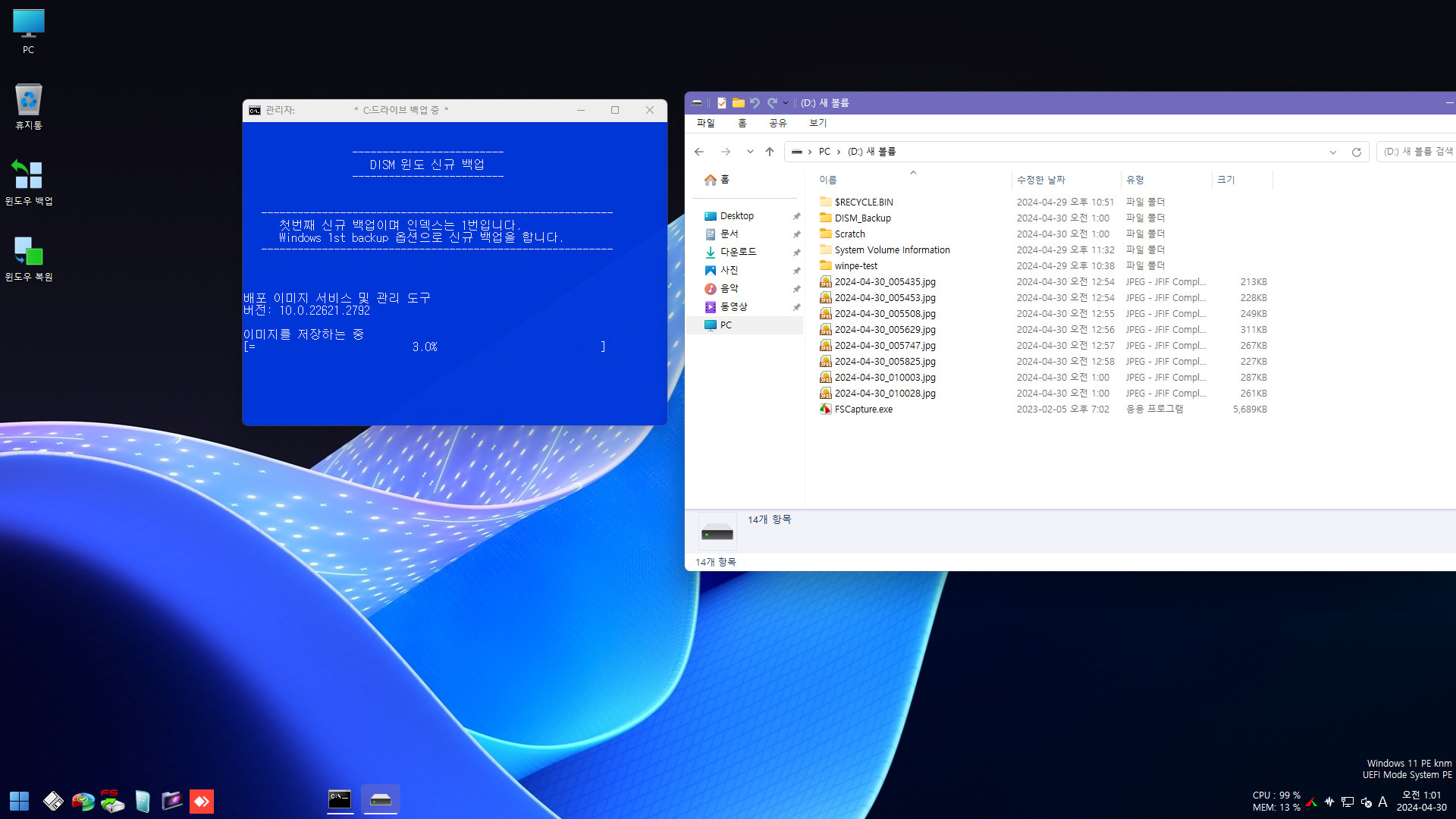Open the 휴지통 recycle bin icon
Viewport: 1456px width, 819px height.
coord(28,106)
